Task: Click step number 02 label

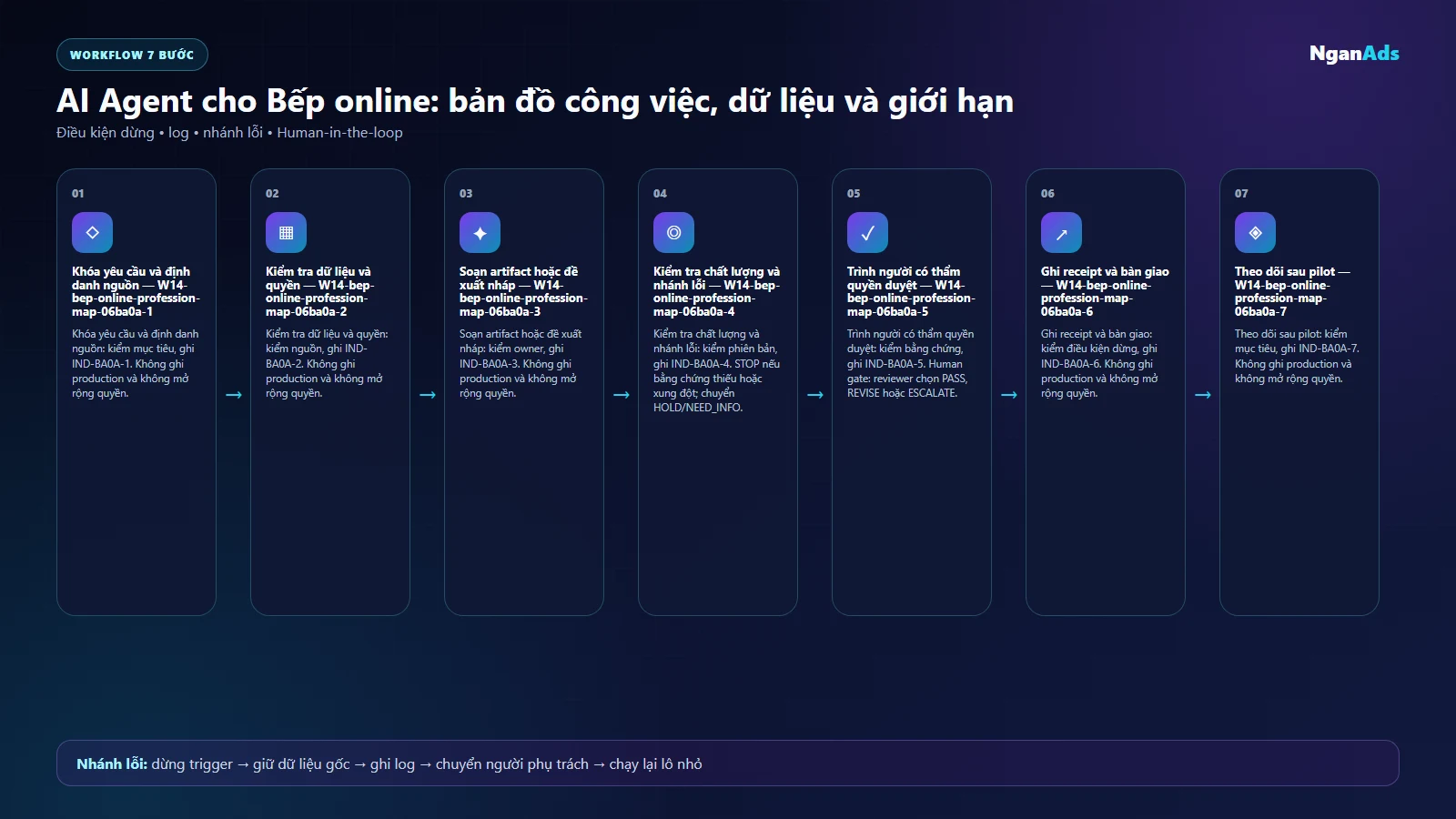Action: pyautogui.click(x=272, y=194)
